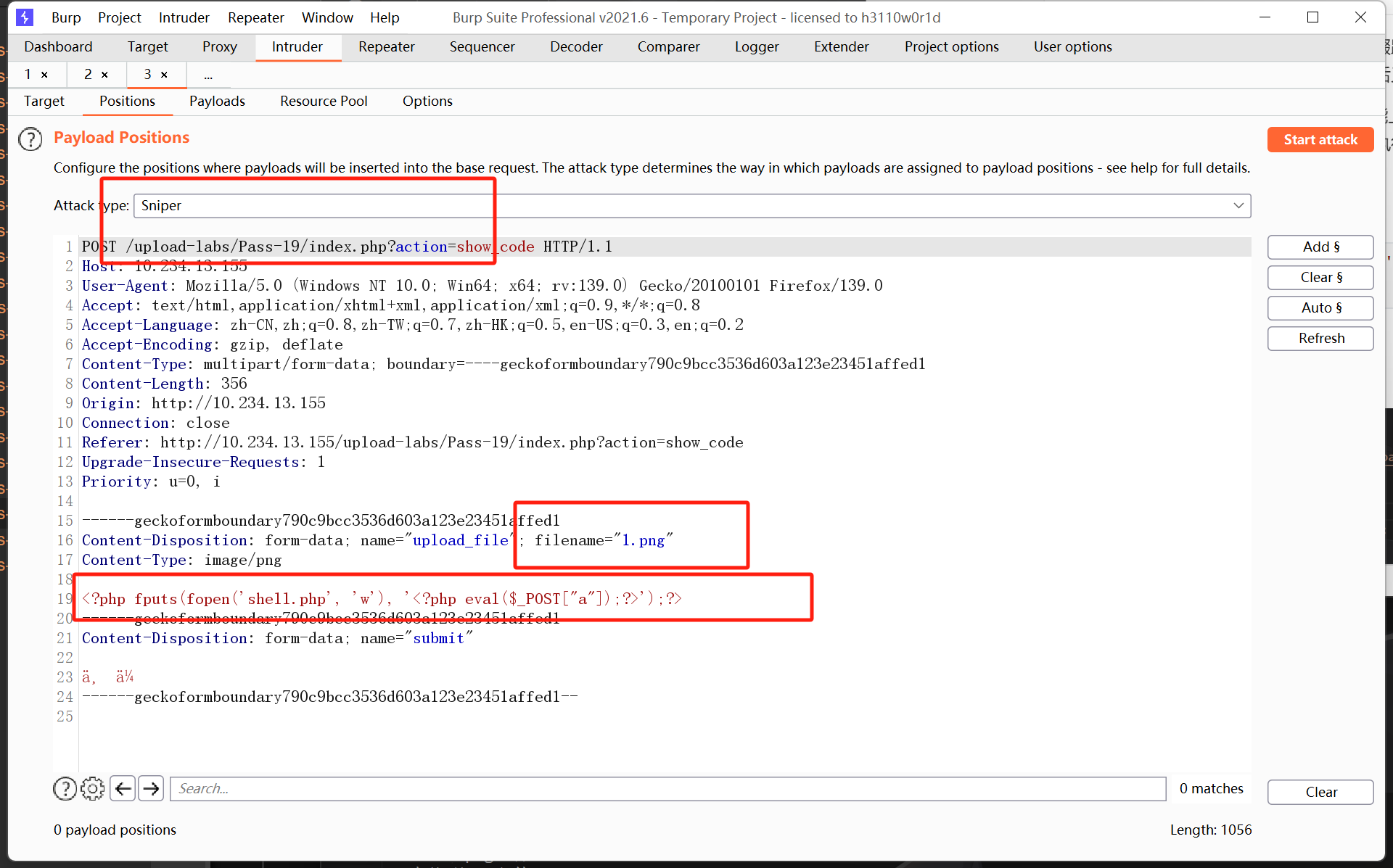This screenshot has height=868, width=1393.
Task: Switch to the Comparer tab
Action: point(669,47)
